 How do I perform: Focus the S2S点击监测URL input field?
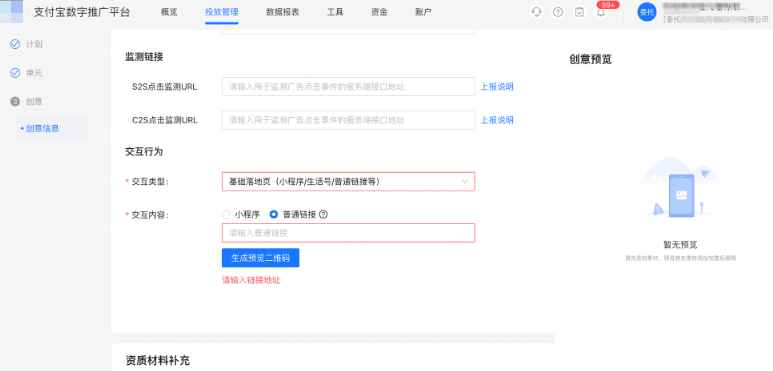[349, 87]
